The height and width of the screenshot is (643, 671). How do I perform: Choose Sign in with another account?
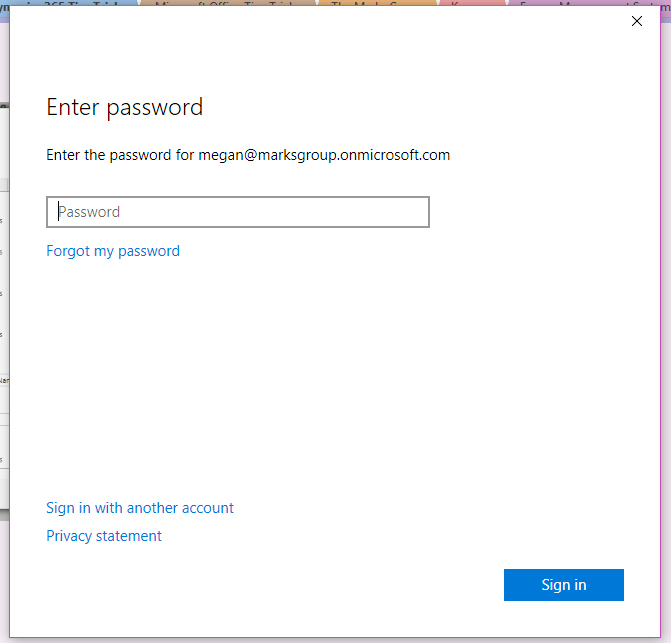point(140,508)
